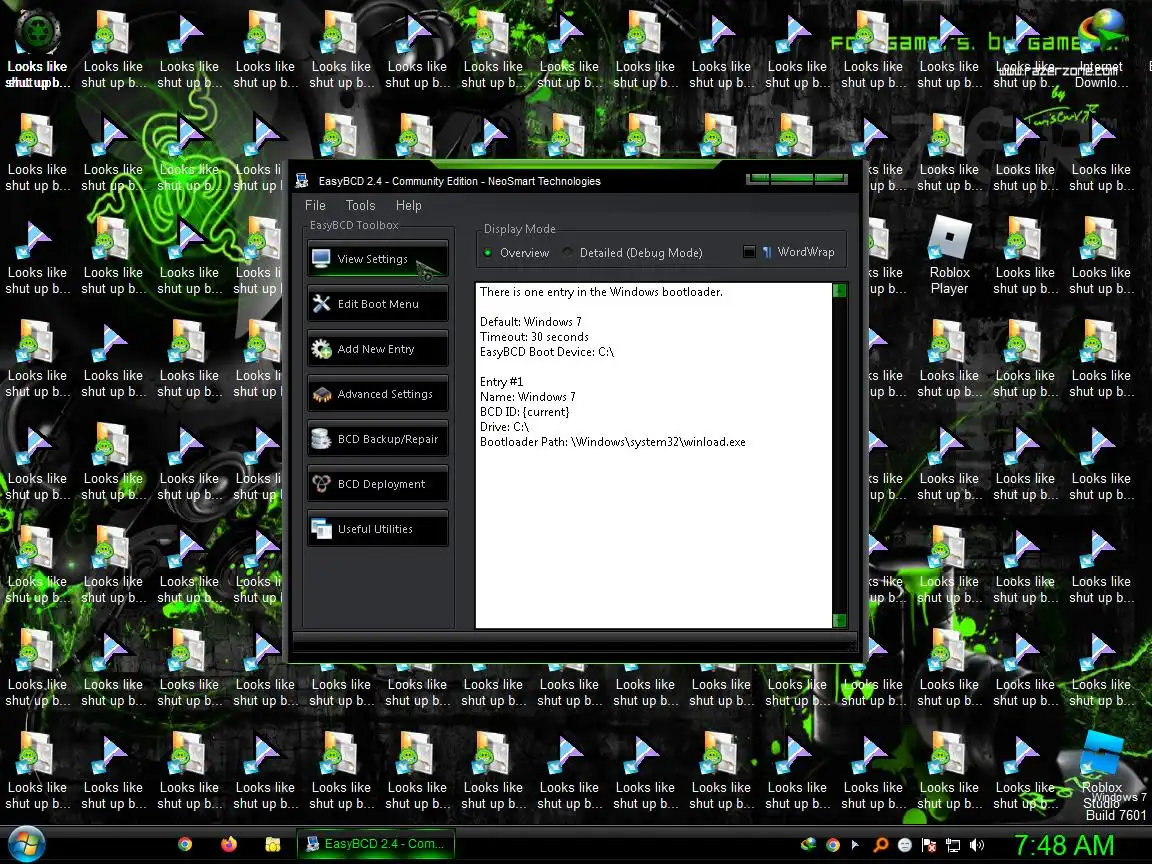This screenshot has height=864, width=1152.
Task: Click the 'Timeout: 30 seconds' line
Action: pyautogui.click(x=534, y=336)
